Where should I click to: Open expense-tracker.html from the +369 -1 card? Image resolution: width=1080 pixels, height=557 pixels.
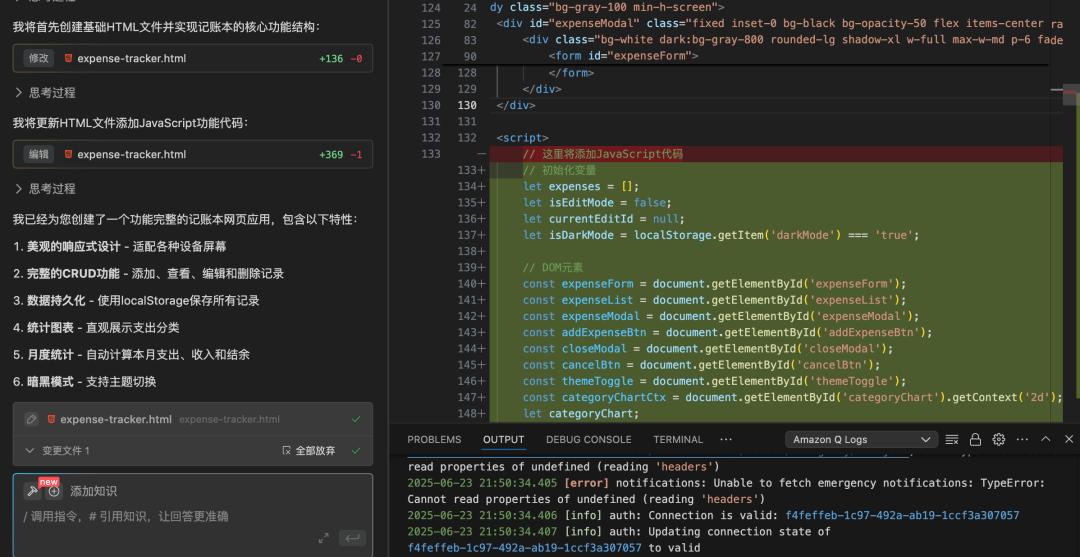[x=132, y=154]
